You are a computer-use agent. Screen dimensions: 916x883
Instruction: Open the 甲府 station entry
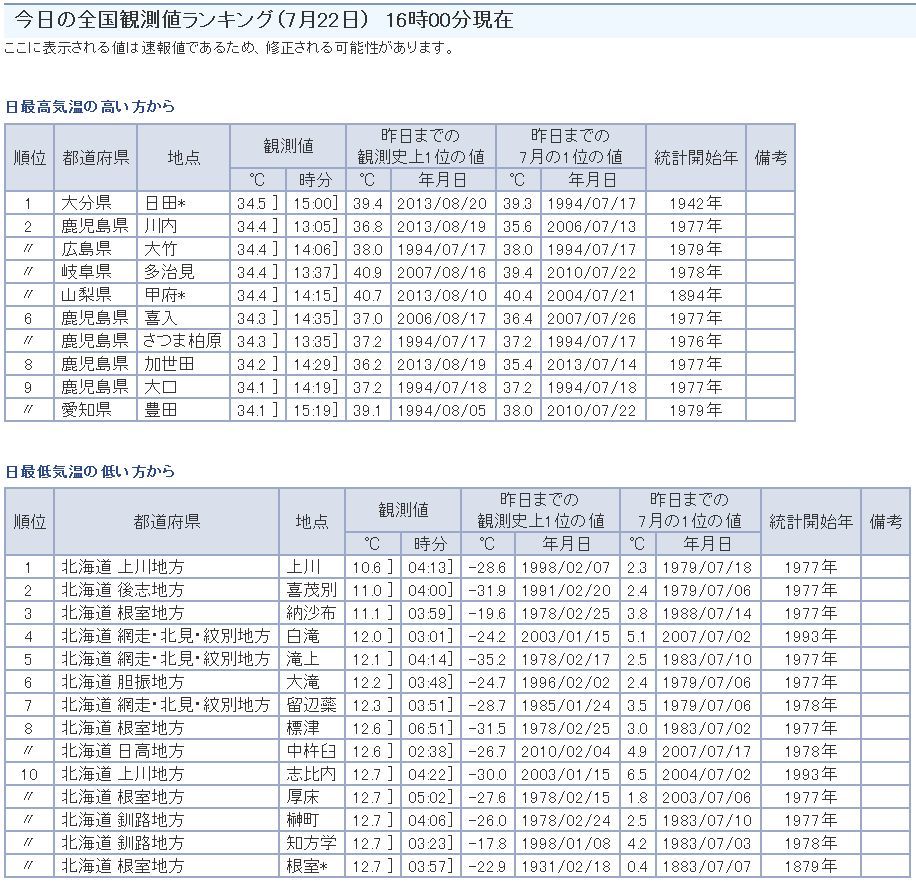pos(164,295)
